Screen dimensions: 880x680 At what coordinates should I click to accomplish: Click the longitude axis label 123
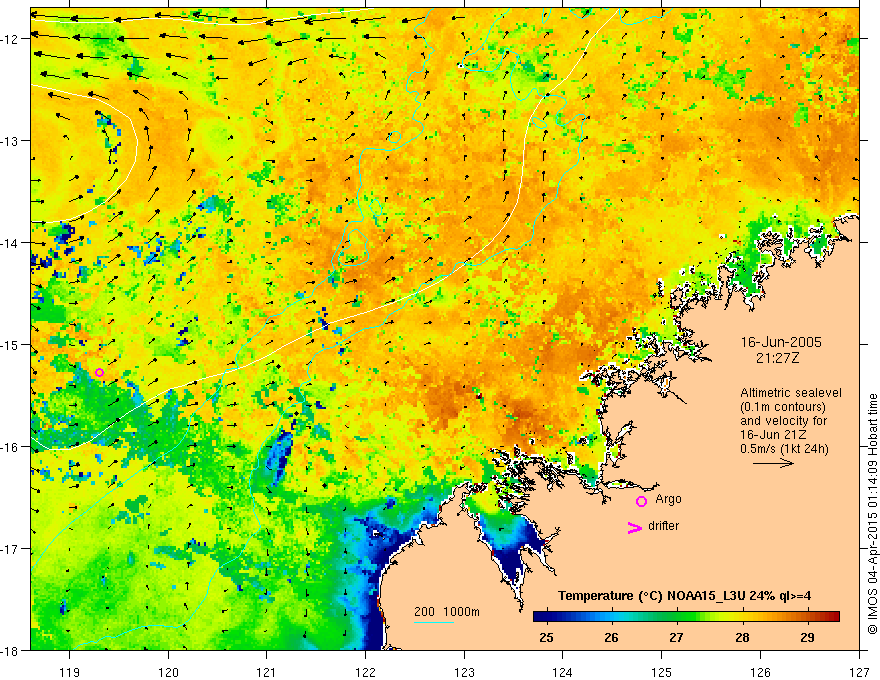point(464,672)
